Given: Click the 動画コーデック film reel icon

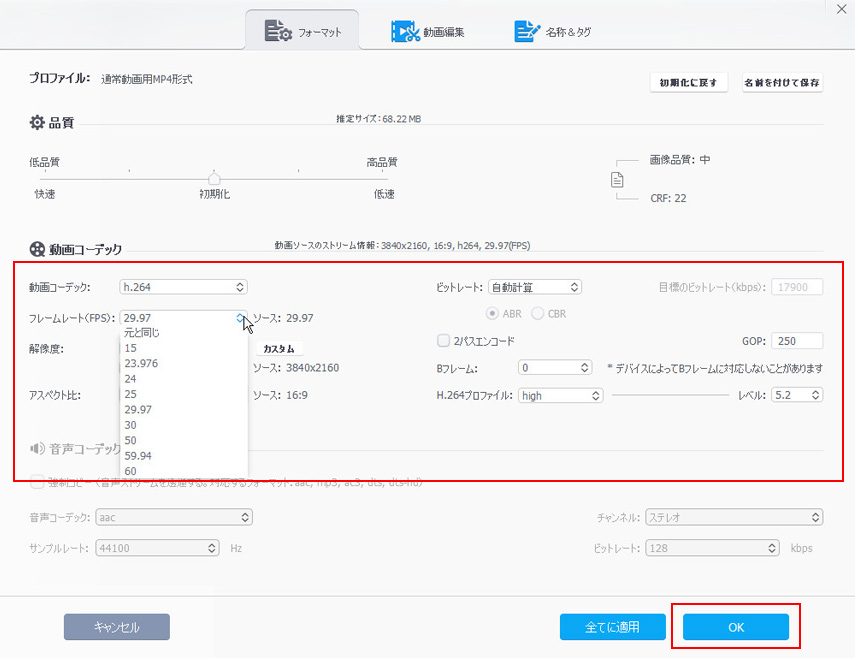Looking at the screenshot, I should pos(37,249).
